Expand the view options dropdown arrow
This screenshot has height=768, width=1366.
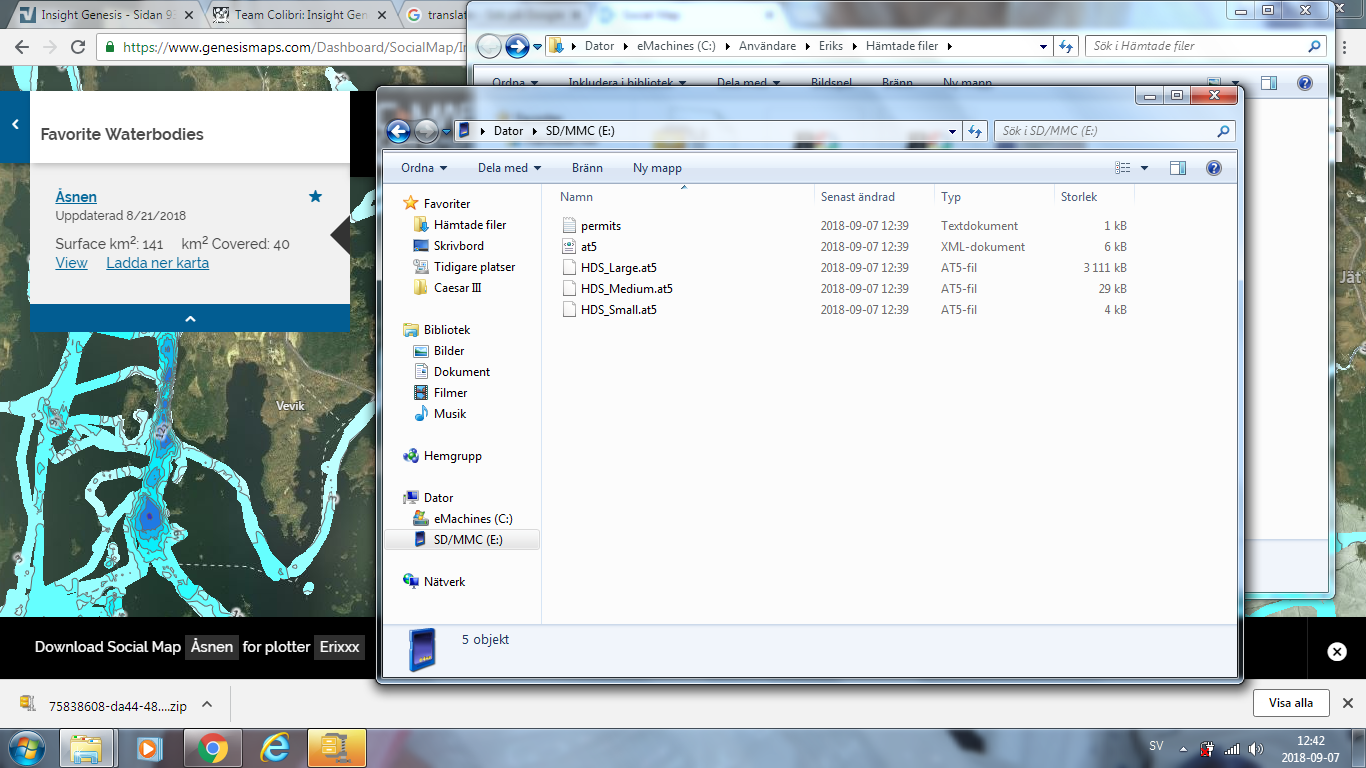[x=1144, y=168]
